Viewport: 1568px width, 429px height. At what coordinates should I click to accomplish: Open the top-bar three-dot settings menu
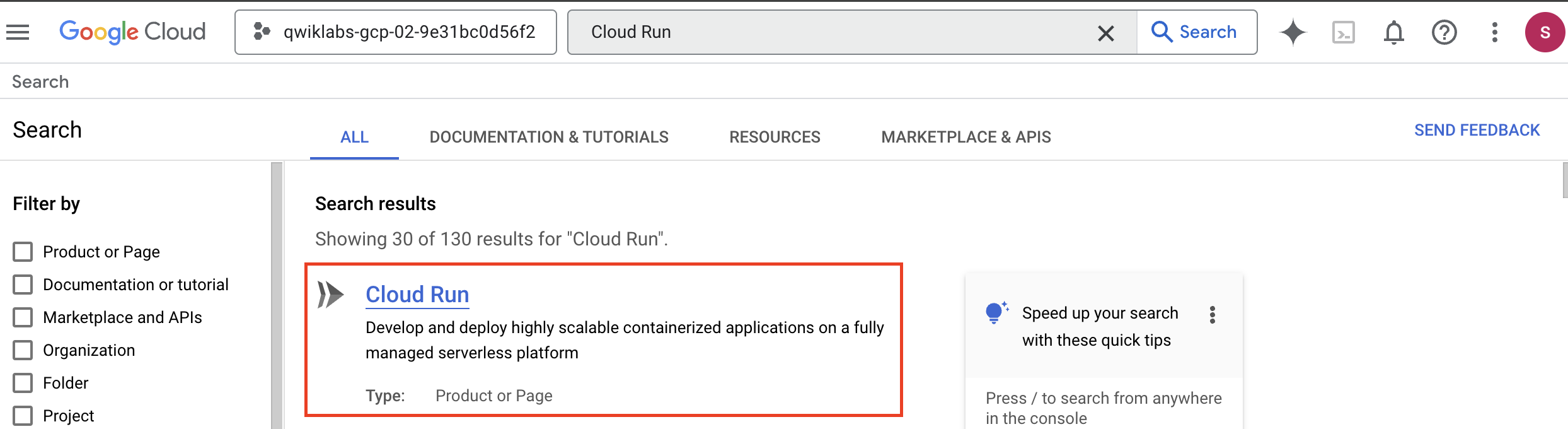[x=1495, y=32]
